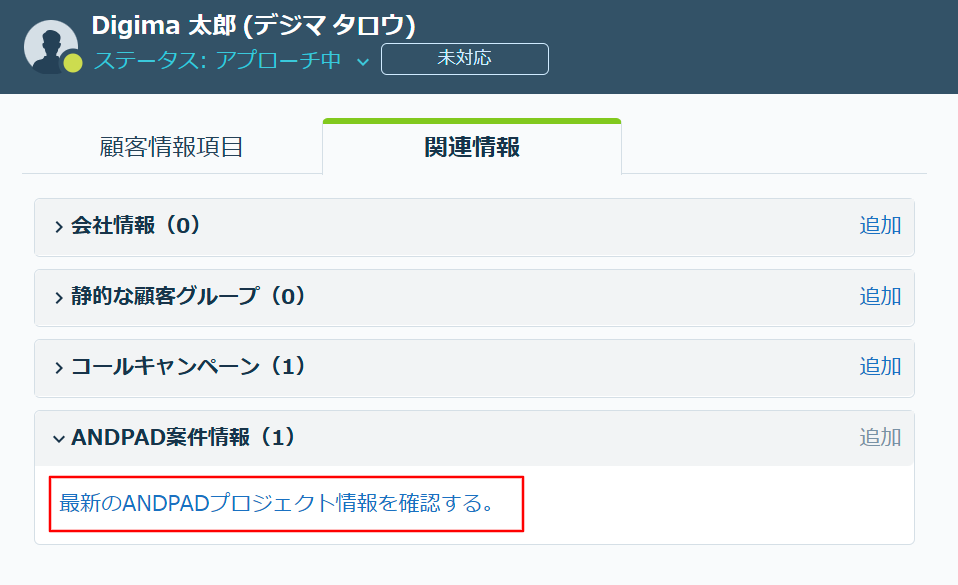Screen dimensions: 958x585
Task: Collapse the ANDPAD案件情報 (1) chevron
Action: [59, 439]
